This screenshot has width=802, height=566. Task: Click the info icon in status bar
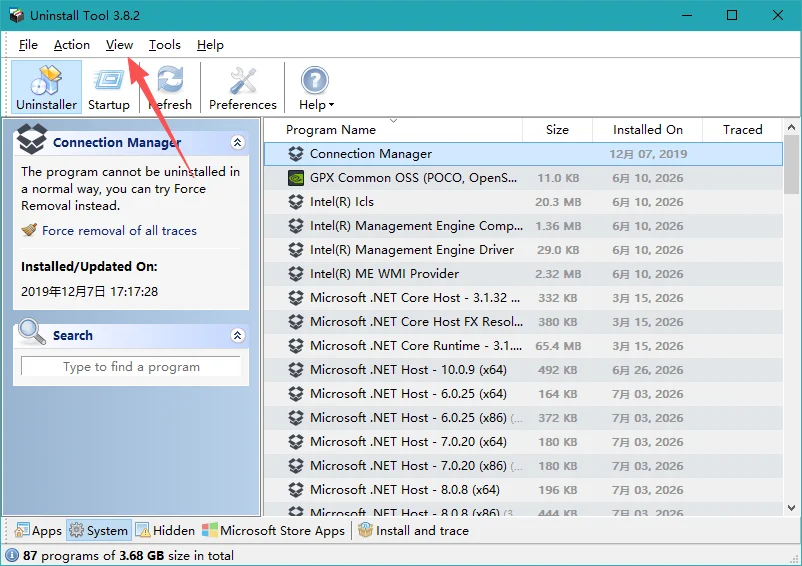tap(12, 555)
